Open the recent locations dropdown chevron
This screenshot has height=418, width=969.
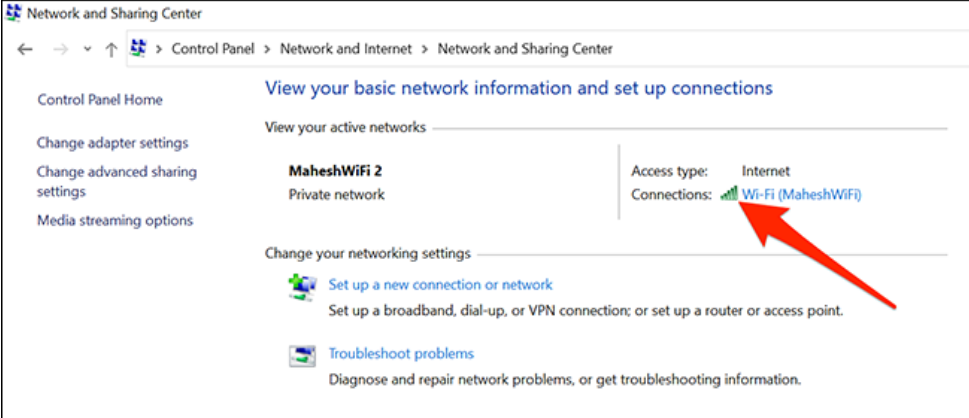tap(88, 49)
